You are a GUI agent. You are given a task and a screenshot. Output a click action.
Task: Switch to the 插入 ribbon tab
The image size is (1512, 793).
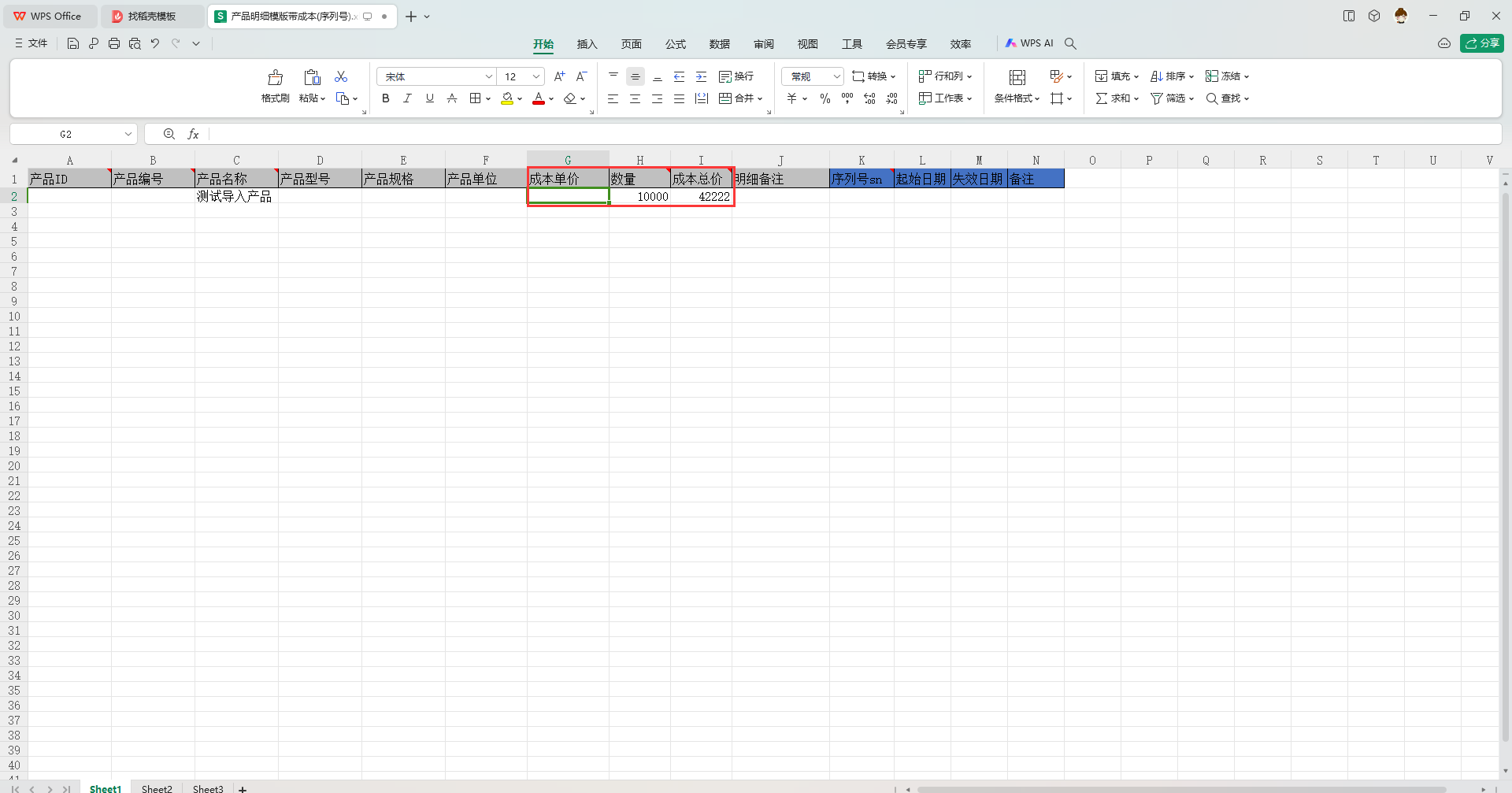click(587, 44)
